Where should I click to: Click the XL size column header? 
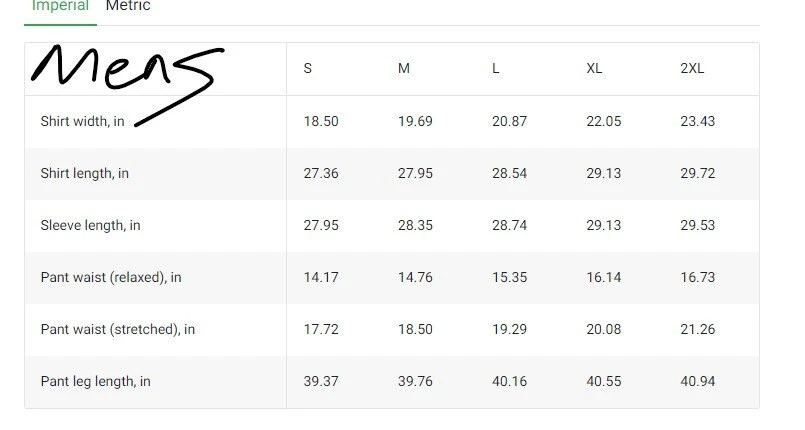pos(594,69)
